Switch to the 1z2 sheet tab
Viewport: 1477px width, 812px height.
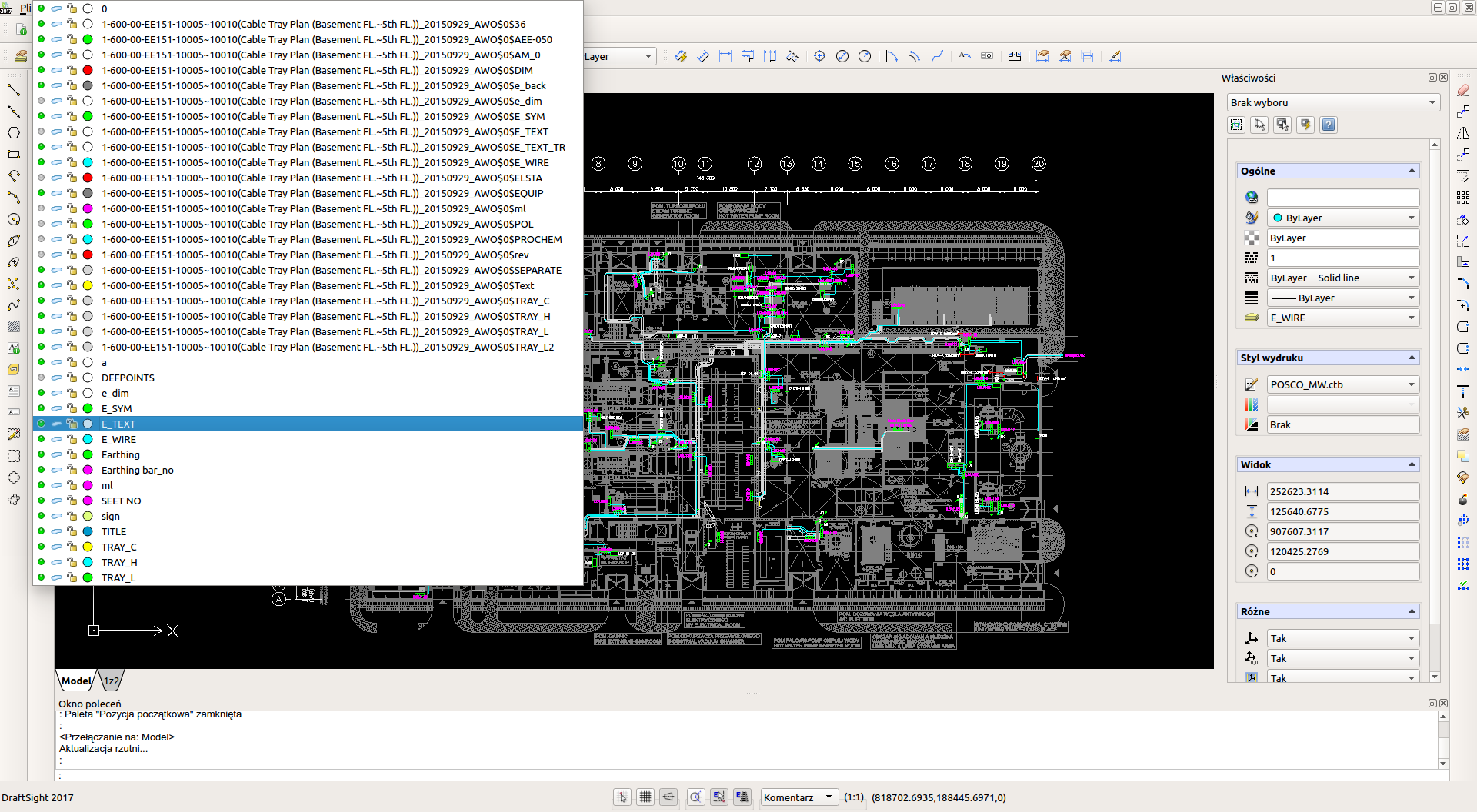click(x=112, y=681)
